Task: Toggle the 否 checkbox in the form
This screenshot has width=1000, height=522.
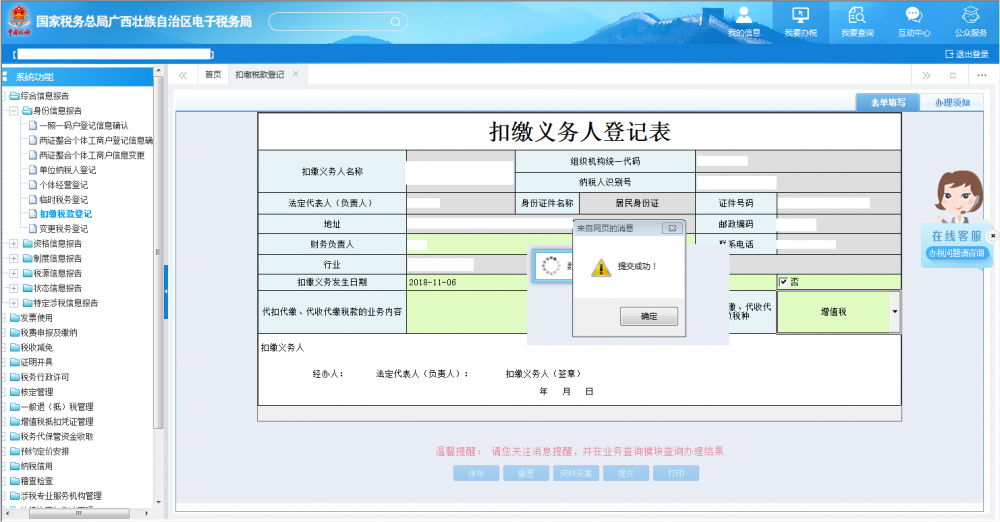Action: click(784, 282)
